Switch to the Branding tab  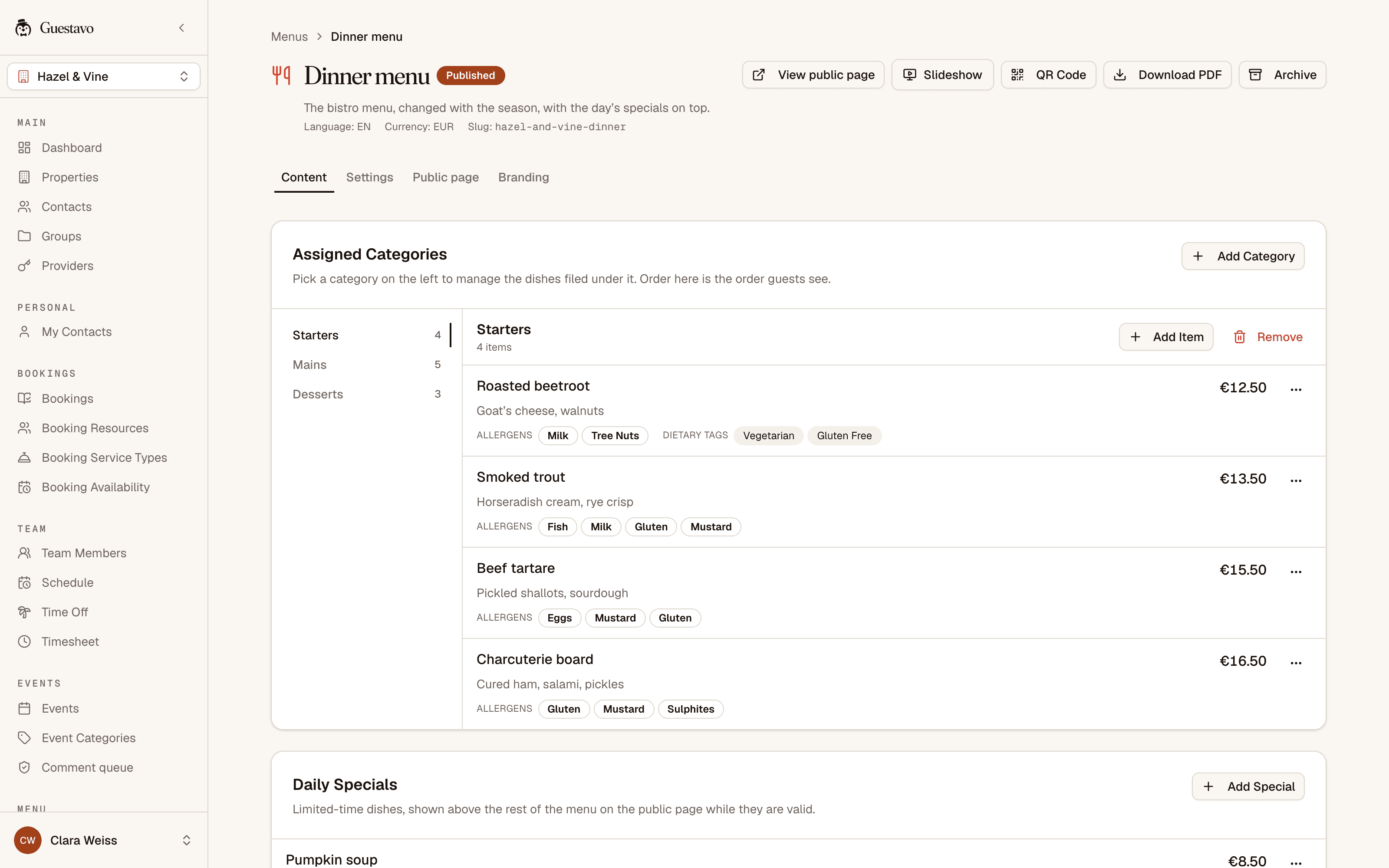tap(523, 178)
